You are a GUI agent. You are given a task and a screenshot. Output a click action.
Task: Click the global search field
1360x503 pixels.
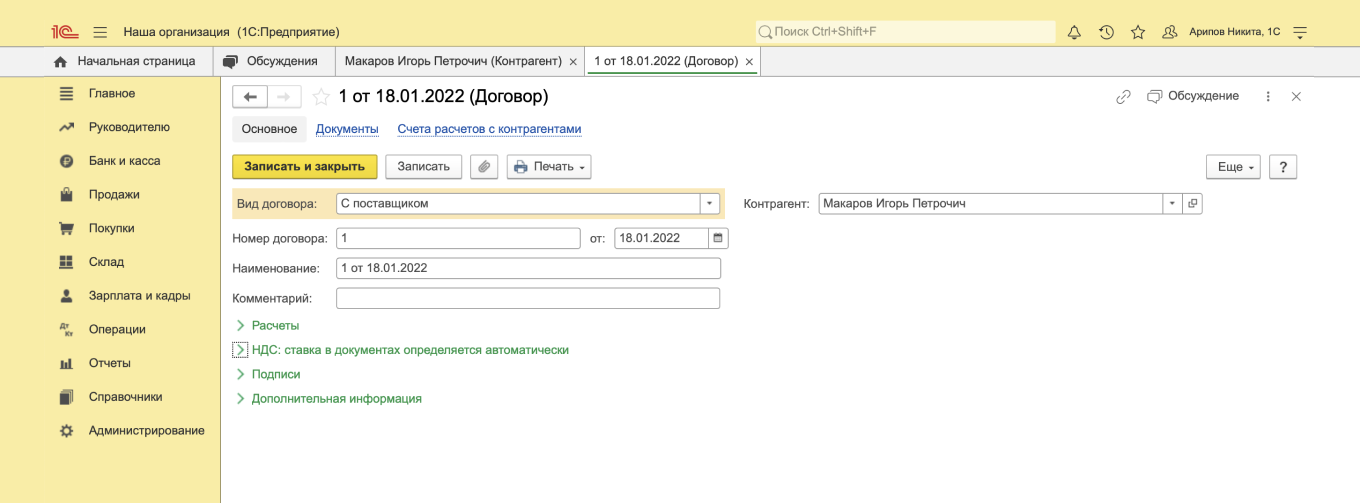pyautogui.click(x=905, y=32)
